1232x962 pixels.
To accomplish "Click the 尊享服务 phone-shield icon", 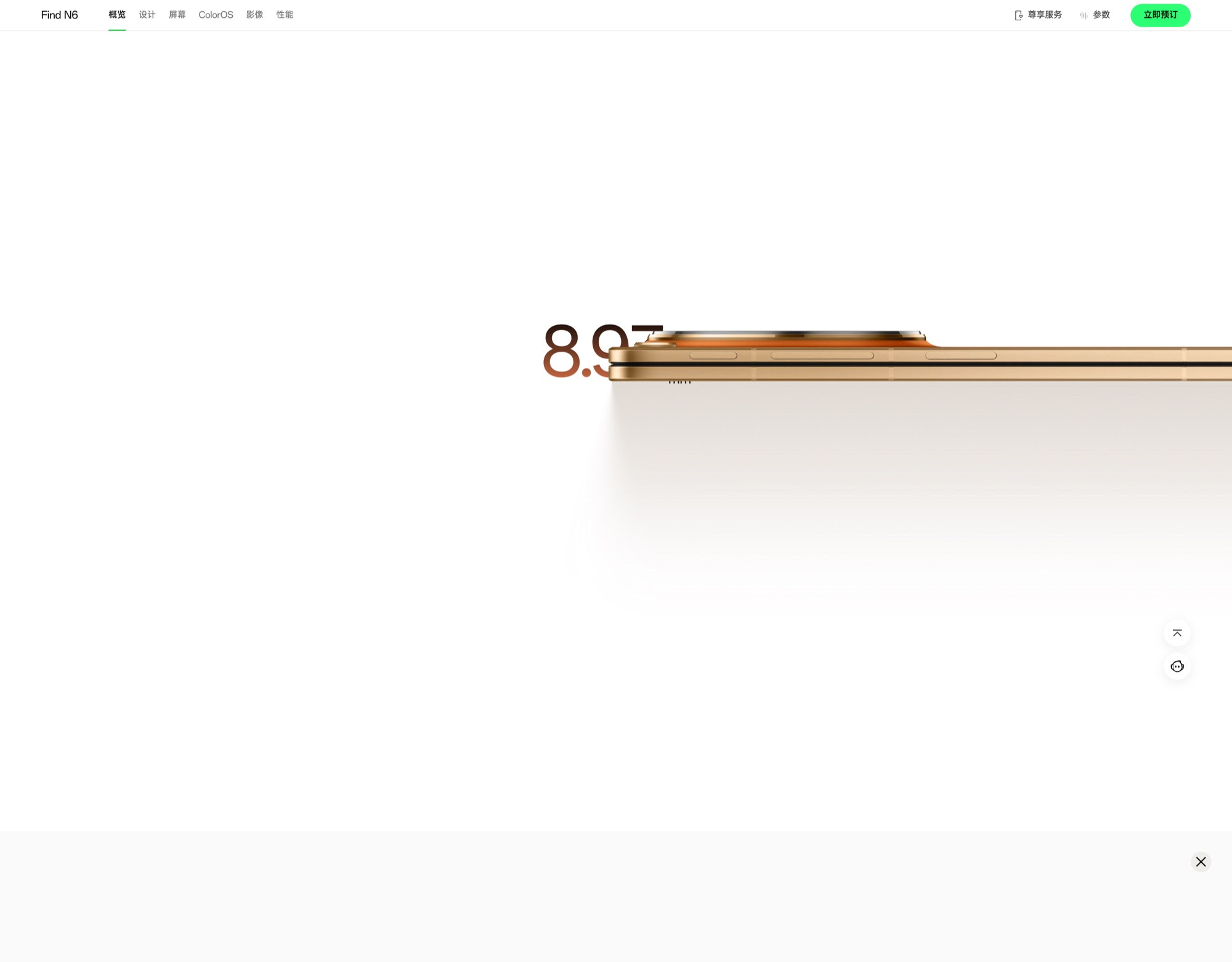I will click(x=1018, y=15).
